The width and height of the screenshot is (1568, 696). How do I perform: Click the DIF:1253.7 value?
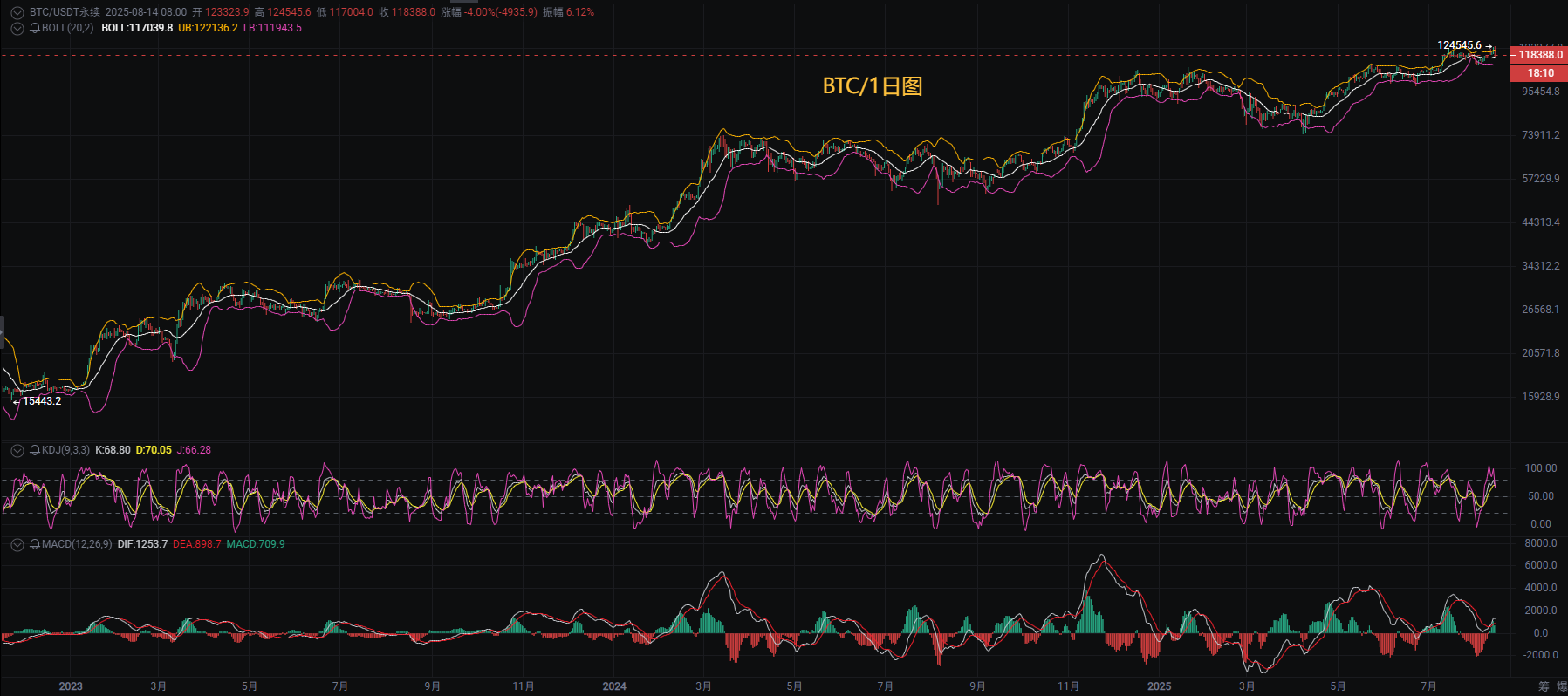(142, 544)
